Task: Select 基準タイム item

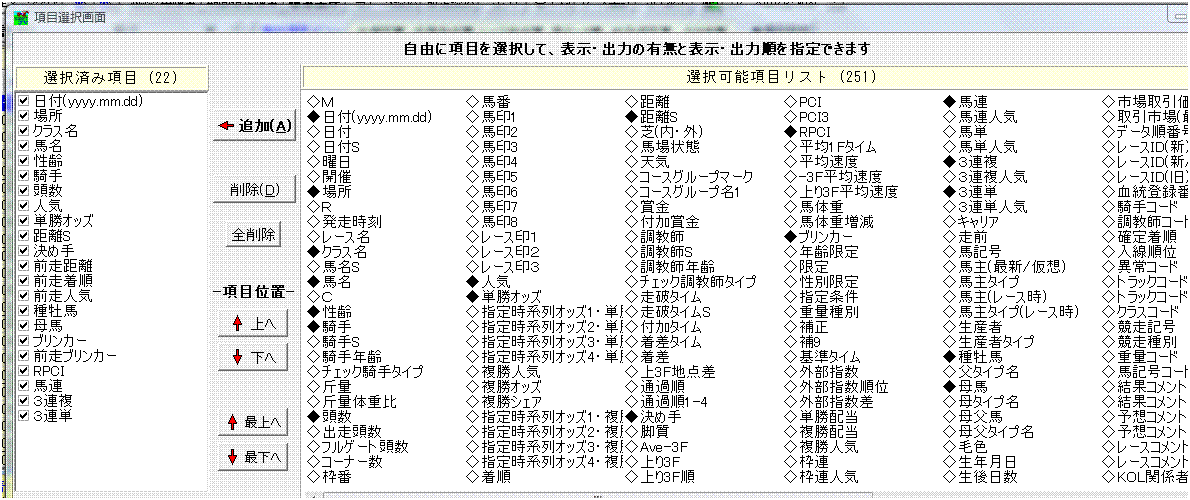Action: tap(823, 357)
